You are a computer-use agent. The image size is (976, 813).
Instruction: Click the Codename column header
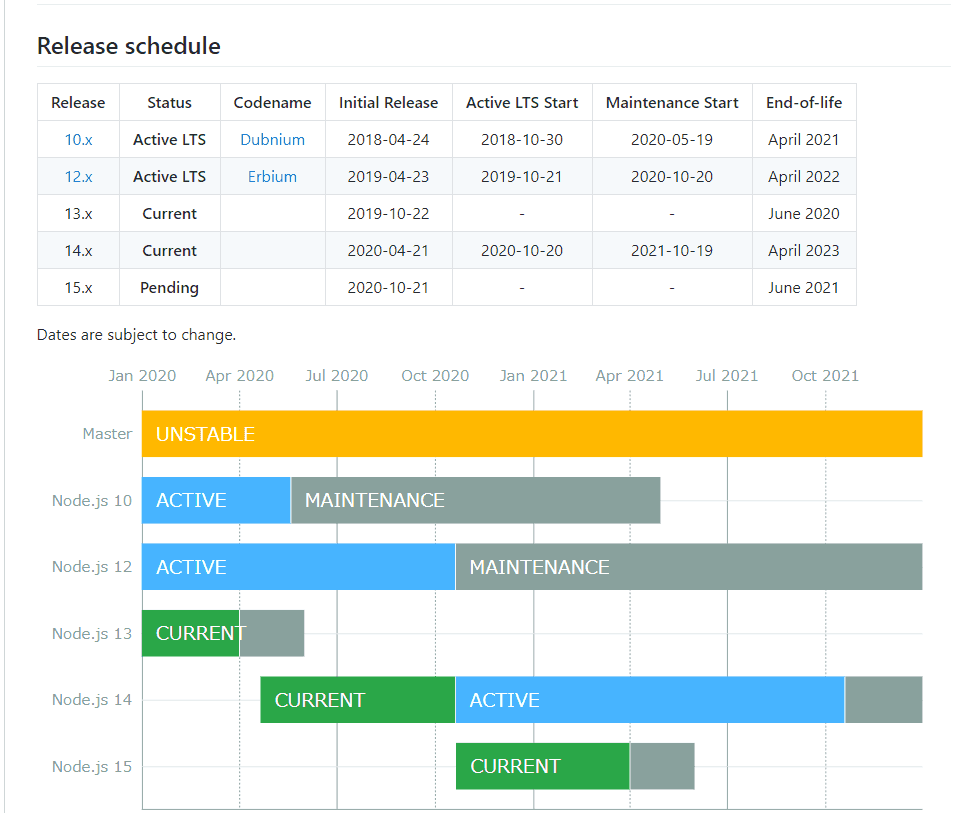click(272, 103)
